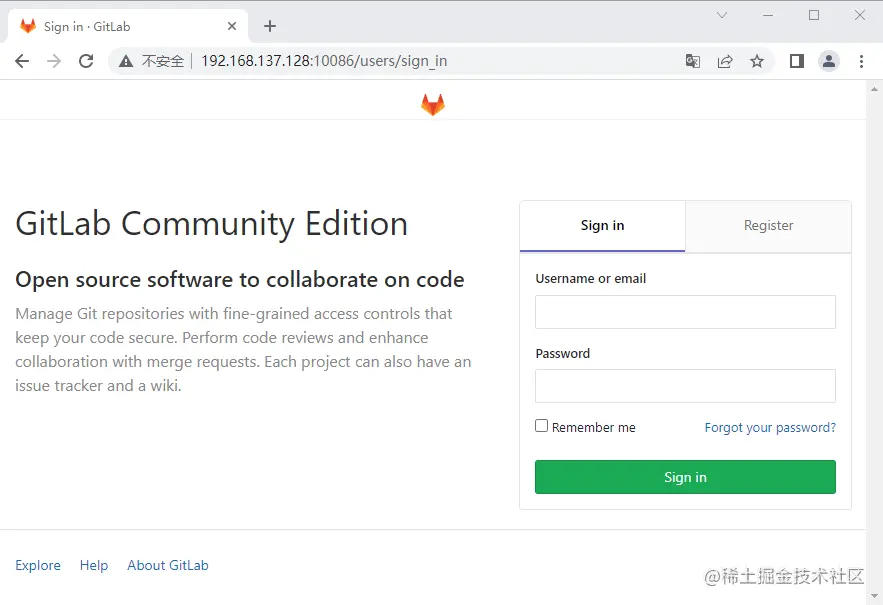Click the GitLab fox logo in page header

[432, 105]
